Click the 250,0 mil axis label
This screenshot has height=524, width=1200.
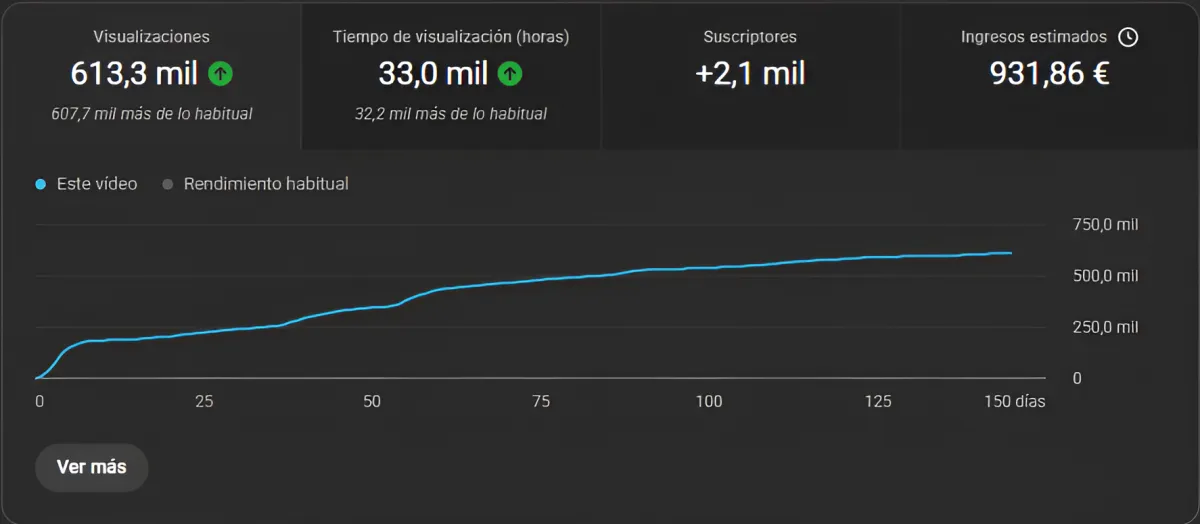pyautogui.click(x=1106, y=327)
